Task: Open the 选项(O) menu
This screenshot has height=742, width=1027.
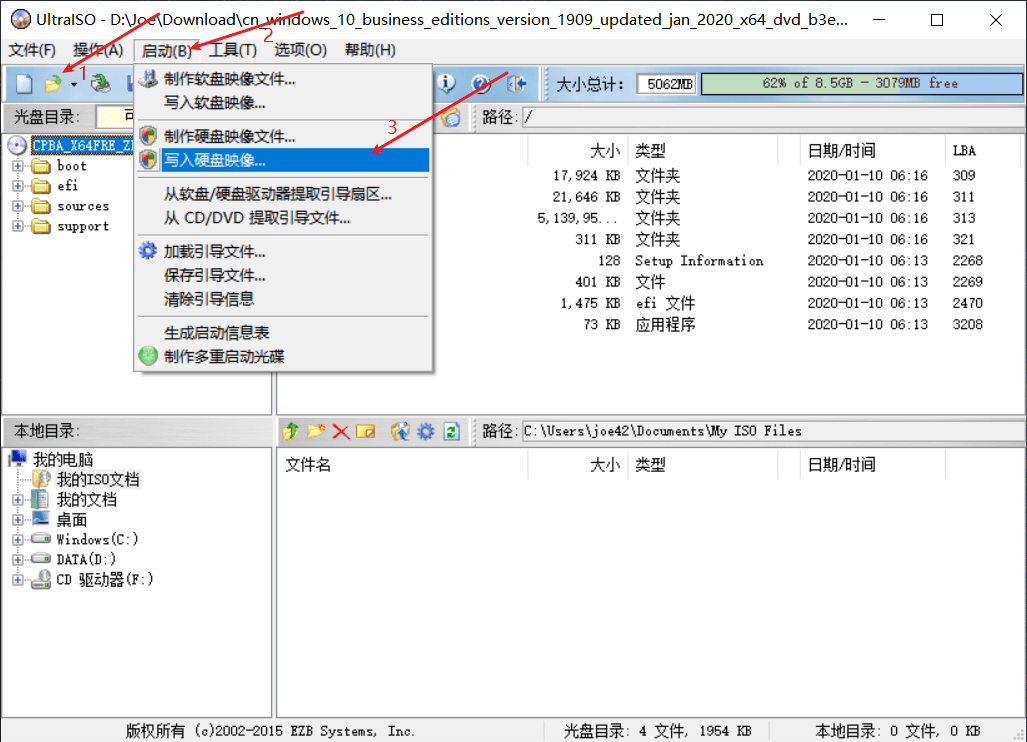Action: (300, 50)
